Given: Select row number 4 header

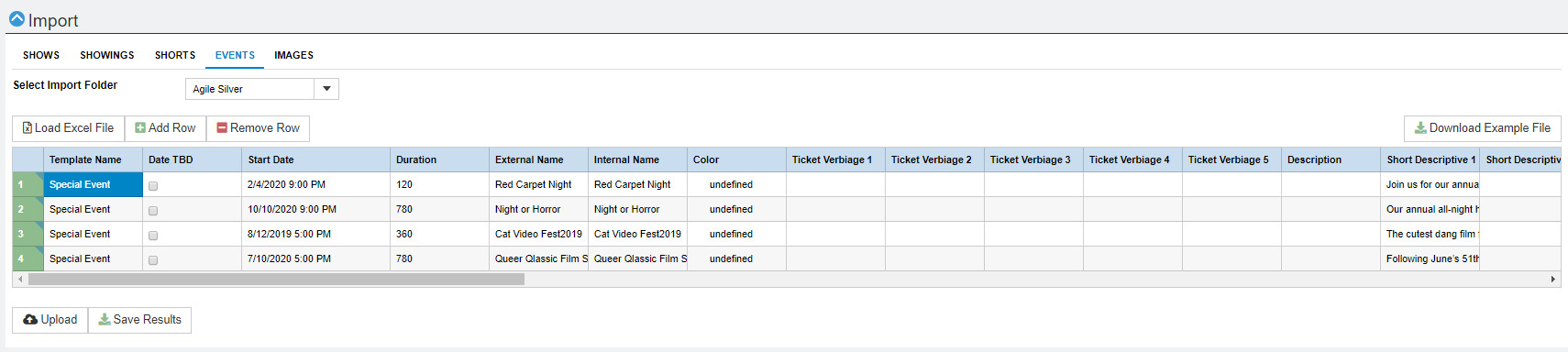Looking at the screenshot, I should [x=28, y=258].
